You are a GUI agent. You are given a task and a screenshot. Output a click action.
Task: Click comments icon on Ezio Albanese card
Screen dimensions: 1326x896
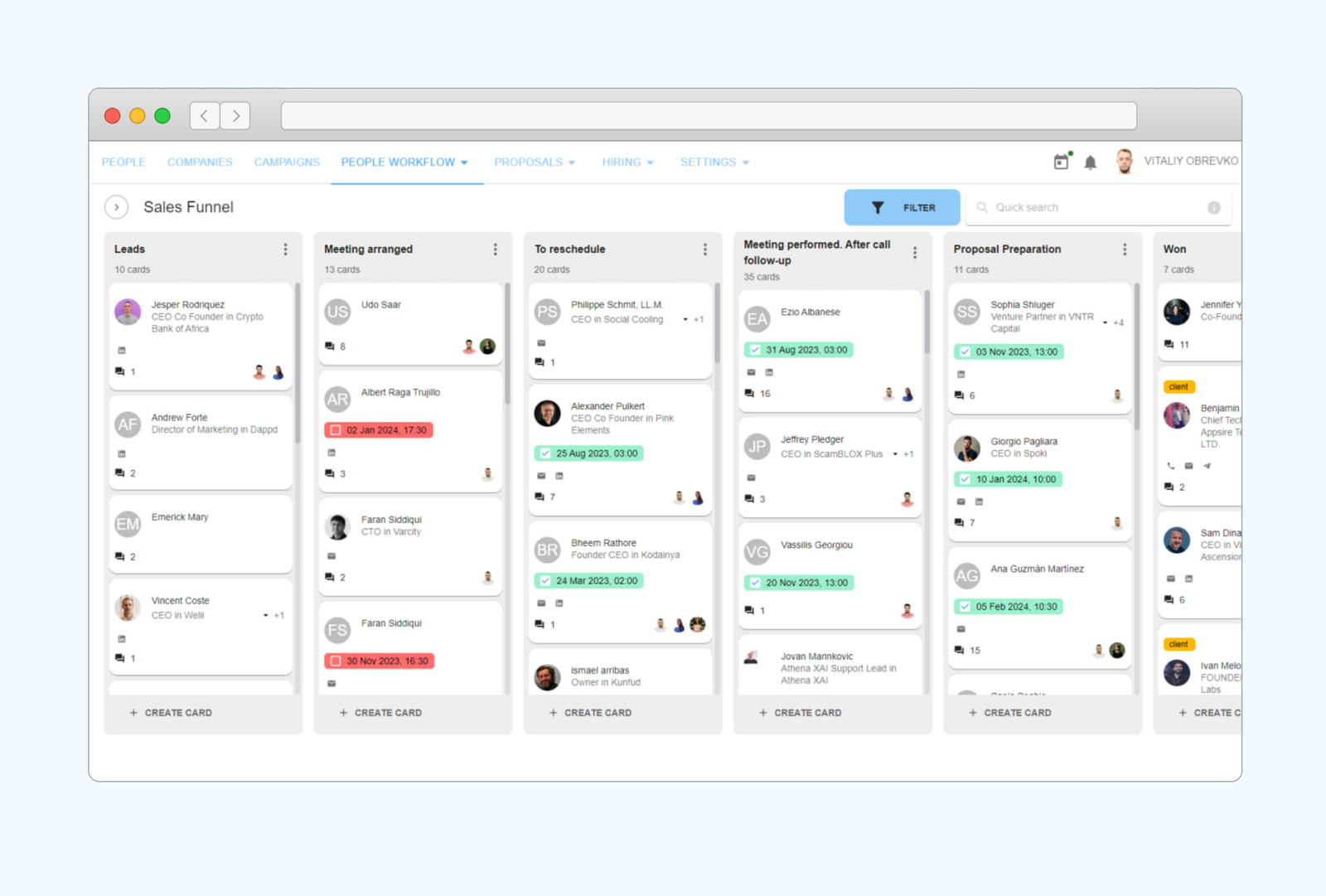coord(749,394)
